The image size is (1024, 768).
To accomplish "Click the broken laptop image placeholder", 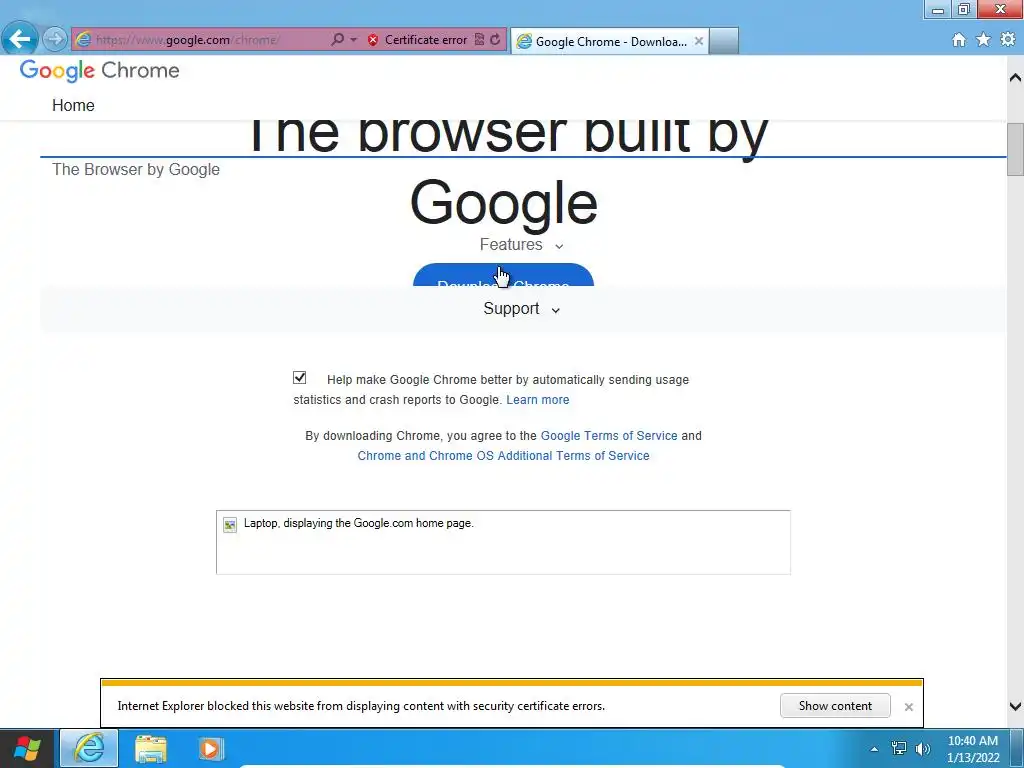I will (504, 543).
